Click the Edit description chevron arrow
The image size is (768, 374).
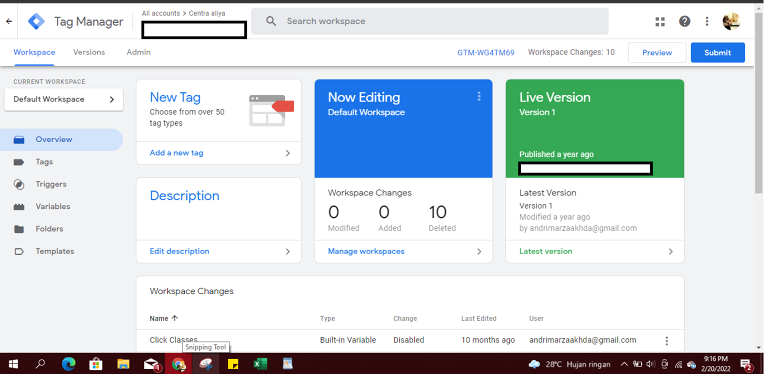[x=288, y=252]
